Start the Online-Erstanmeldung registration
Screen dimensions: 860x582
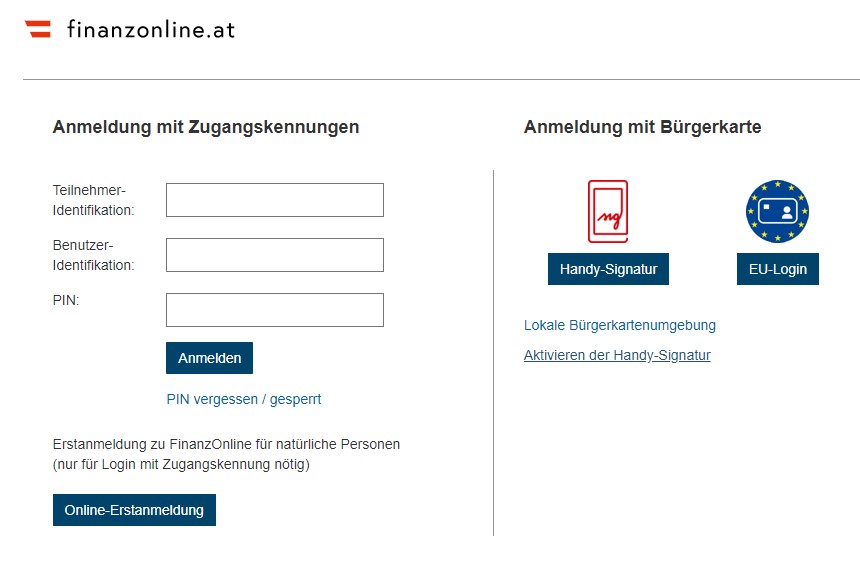pyautogui.click(x=134, y=510)
